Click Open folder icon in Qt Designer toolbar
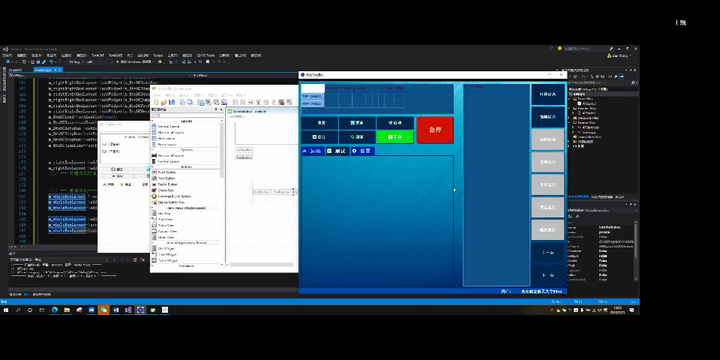Image resolution: width=720 pixels, height=360 pixels. coord(164,102)
